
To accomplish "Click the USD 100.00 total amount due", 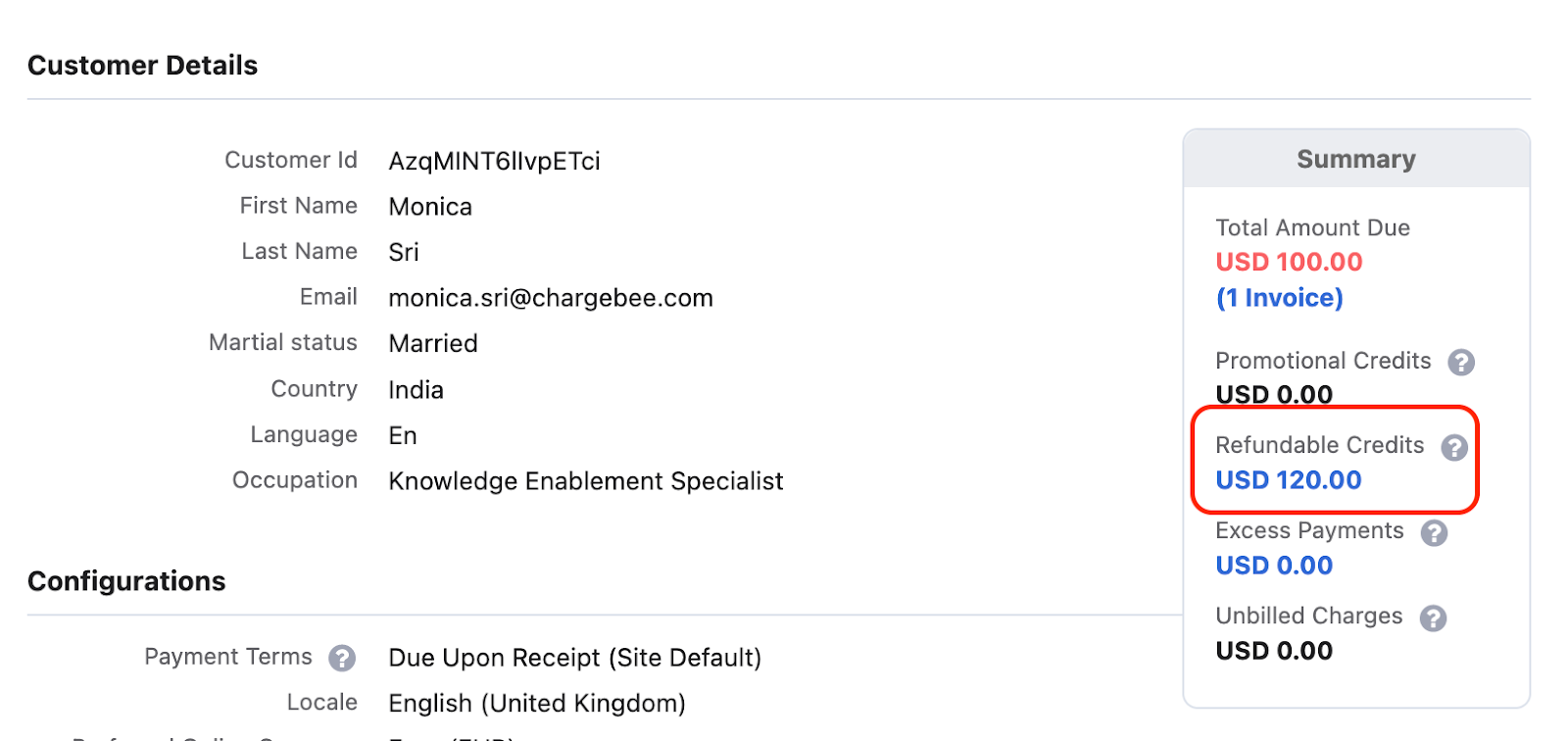I will 1289,262.
